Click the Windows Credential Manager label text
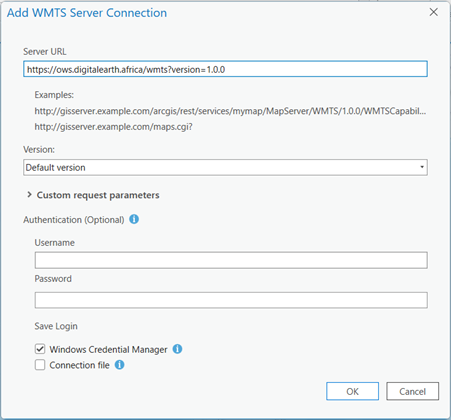The width and height of the screenshot is (451, 420). pos(108,349)
